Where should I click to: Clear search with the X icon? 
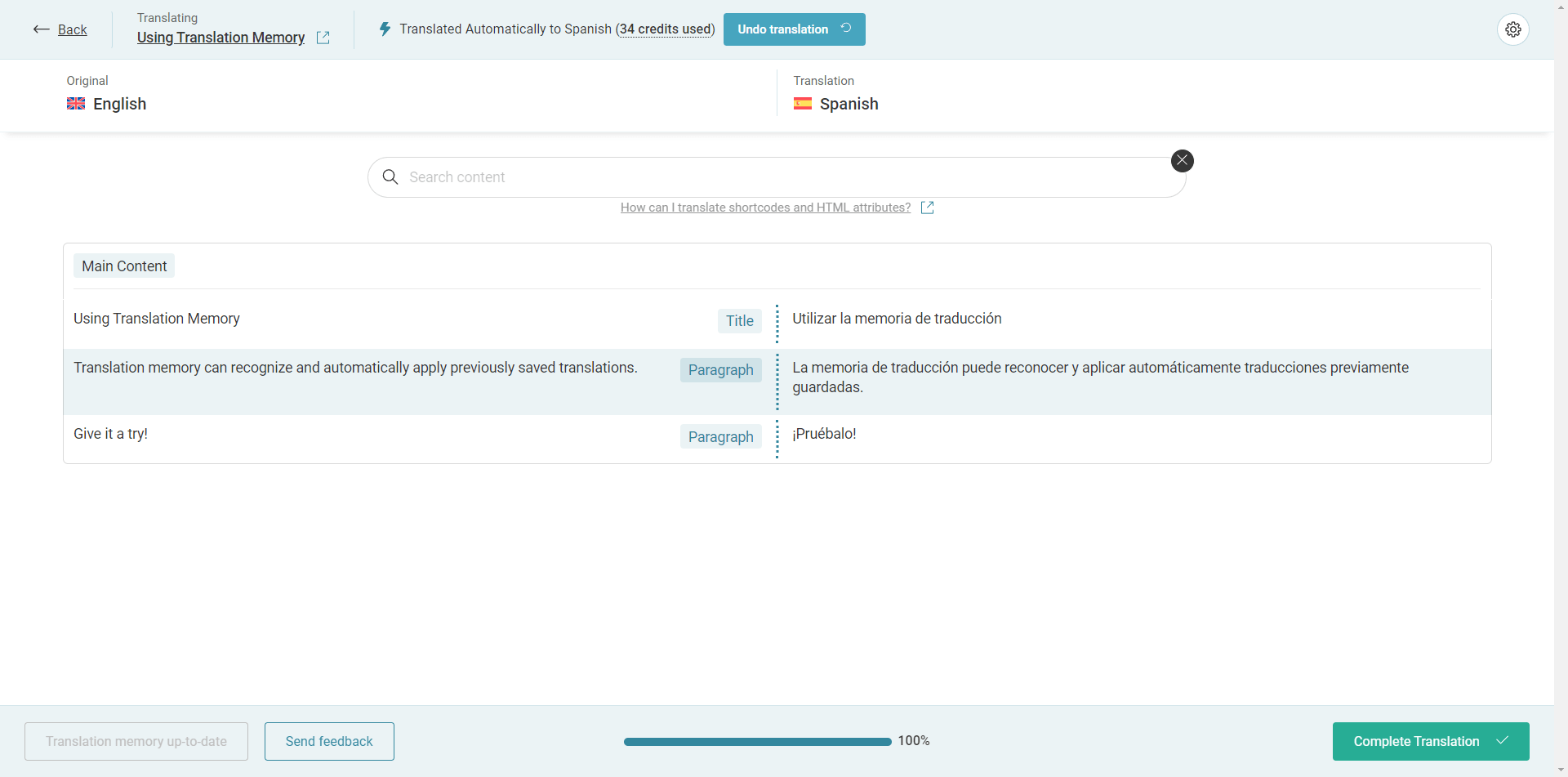[1182, 161]
